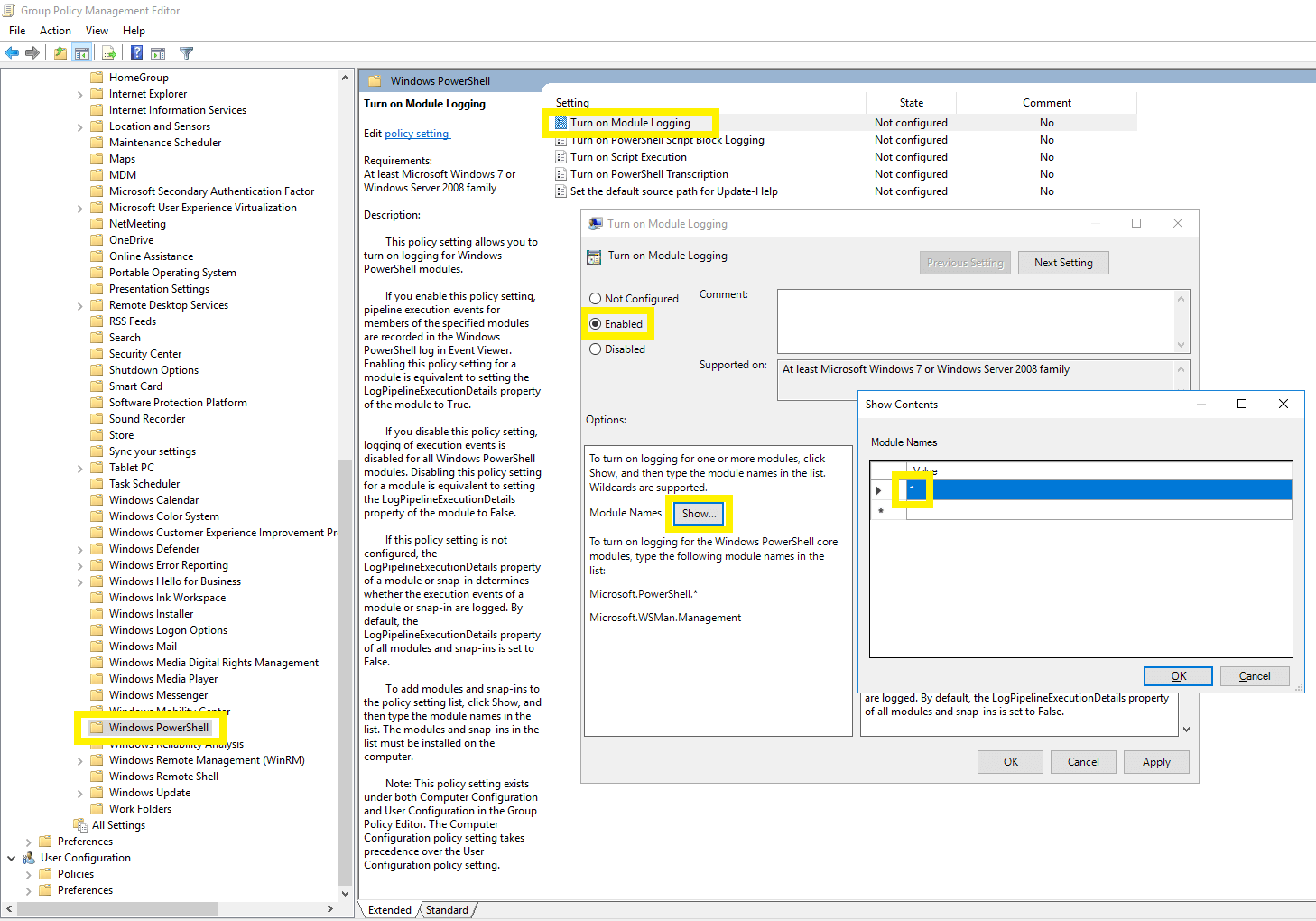The height and width of the screenshot is (921, 1316).
Task: Switch to the Standard tab
Action: pos(447,910)
